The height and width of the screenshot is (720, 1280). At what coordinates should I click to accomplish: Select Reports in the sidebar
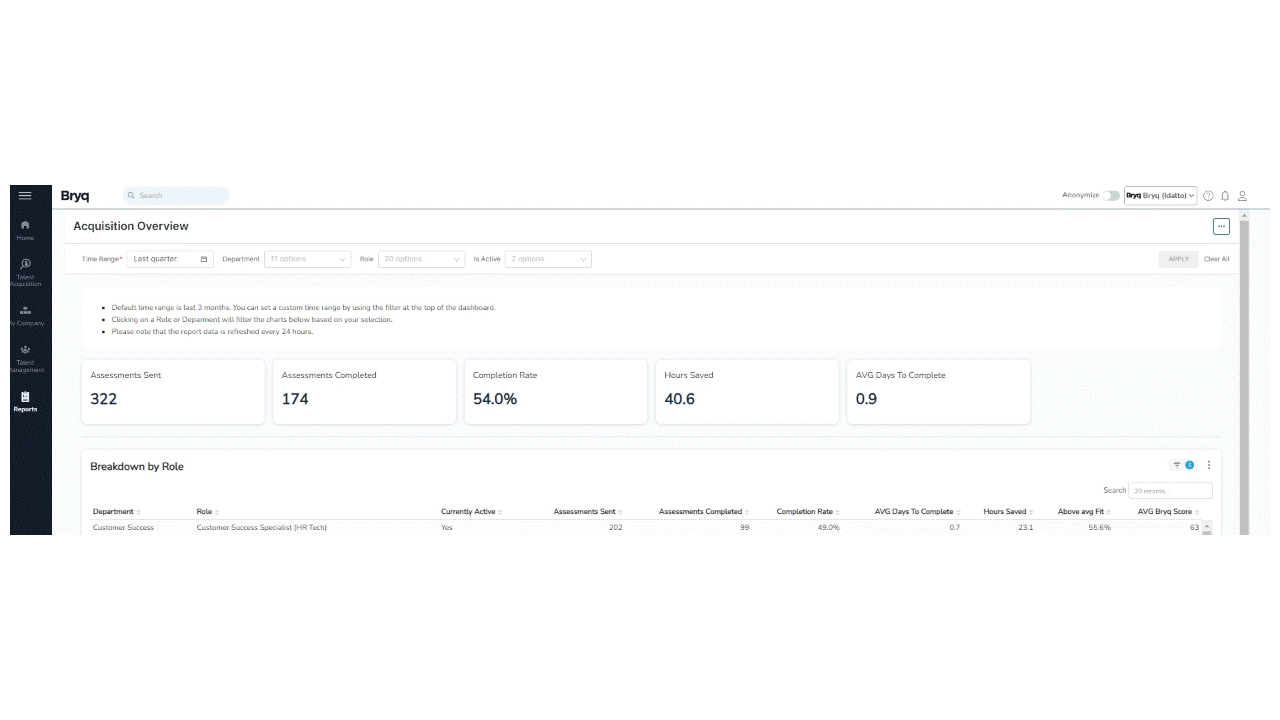click(x=25, y=402)
